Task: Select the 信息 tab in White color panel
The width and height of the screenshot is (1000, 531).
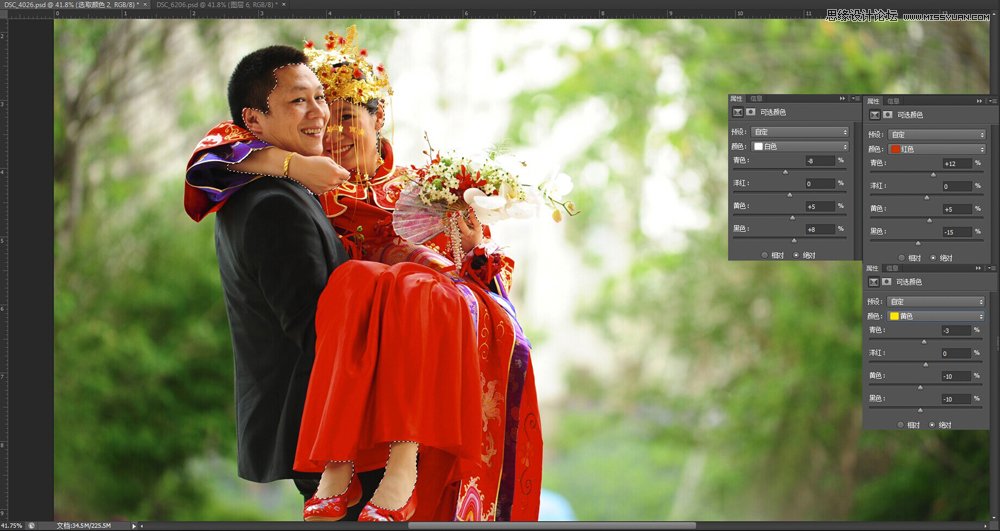Action: (x=756, y=99)
